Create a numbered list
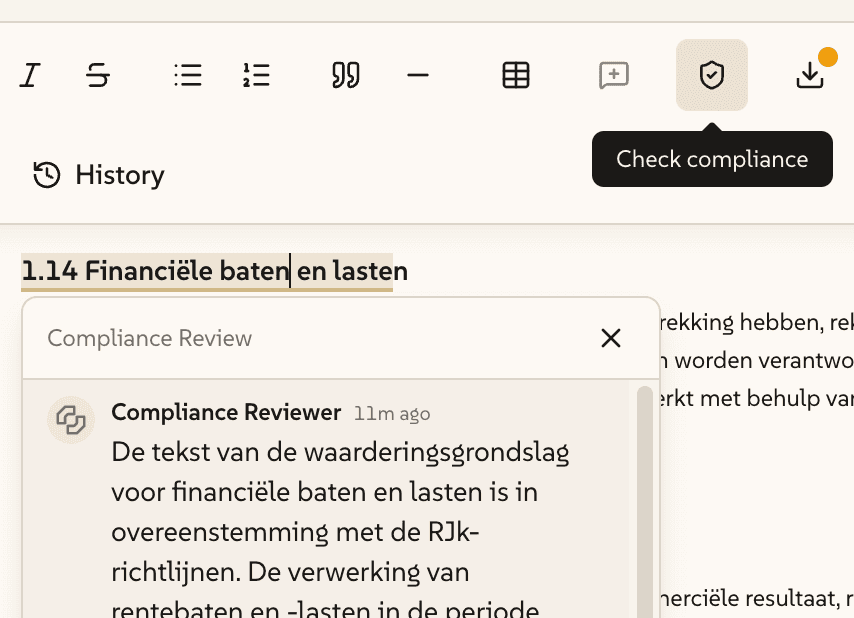This screenshot has width=854, height=618. pos(256,75)
